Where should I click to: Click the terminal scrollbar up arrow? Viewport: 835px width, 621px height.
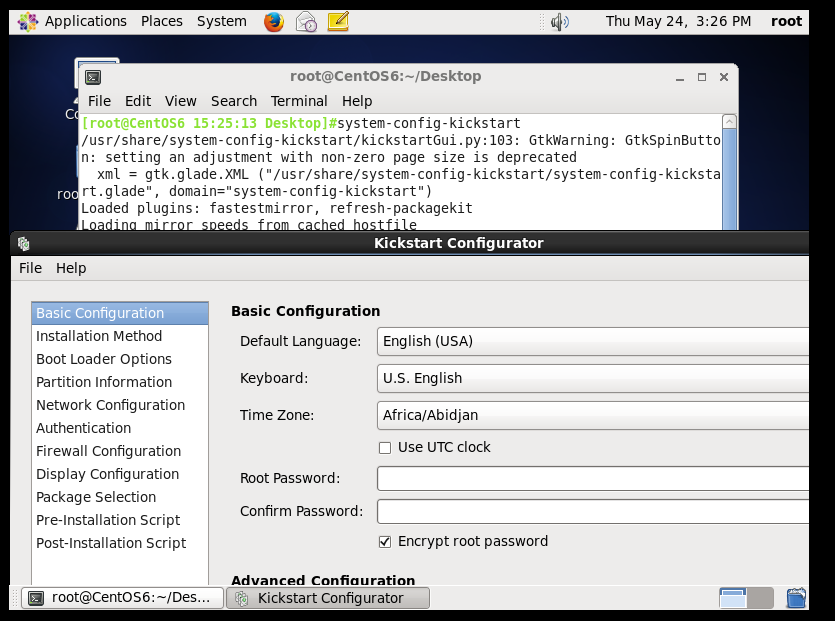[729, 121]
